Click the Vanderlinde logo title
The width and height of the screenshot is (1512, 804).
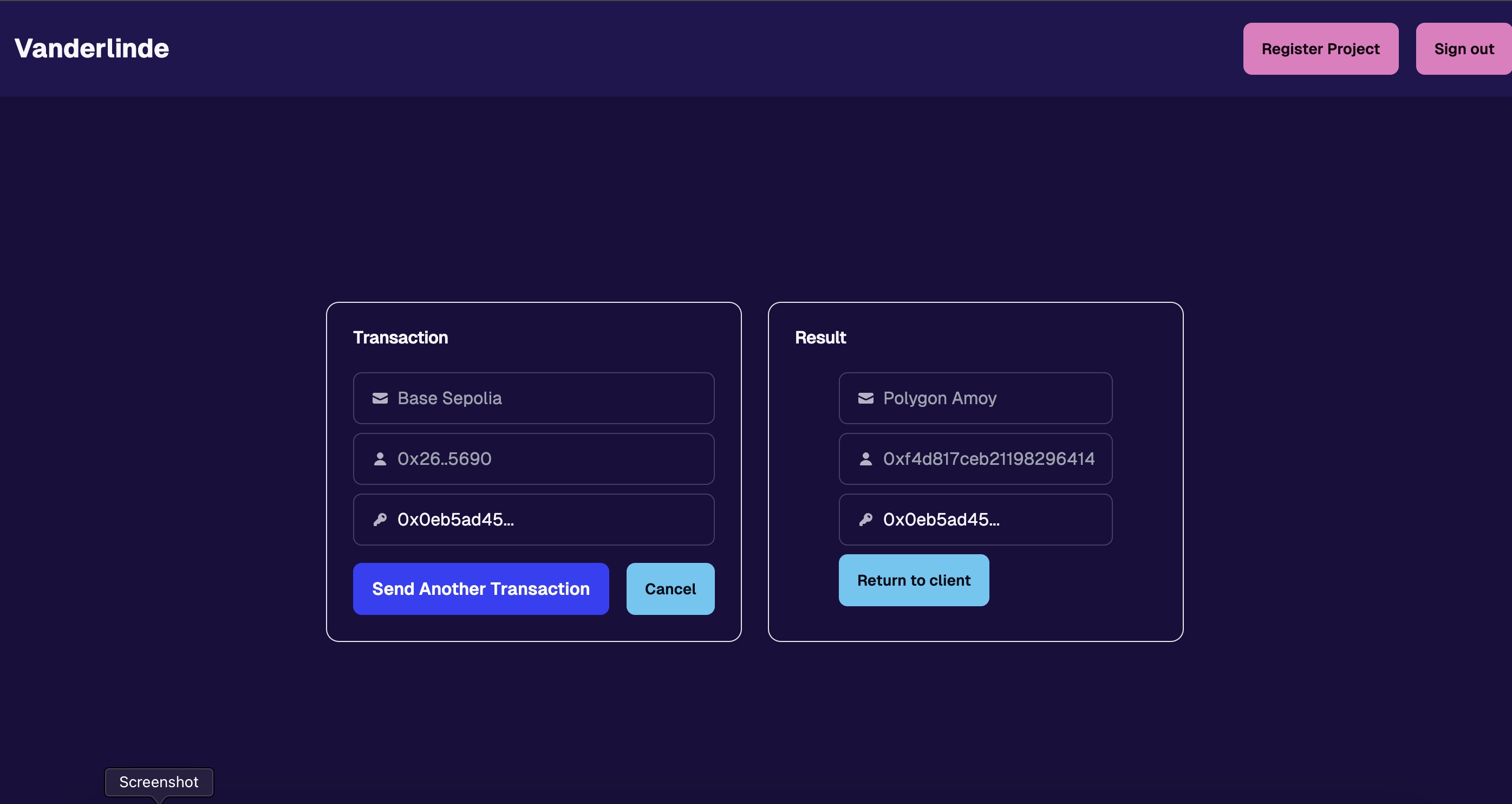click(92, 48)
